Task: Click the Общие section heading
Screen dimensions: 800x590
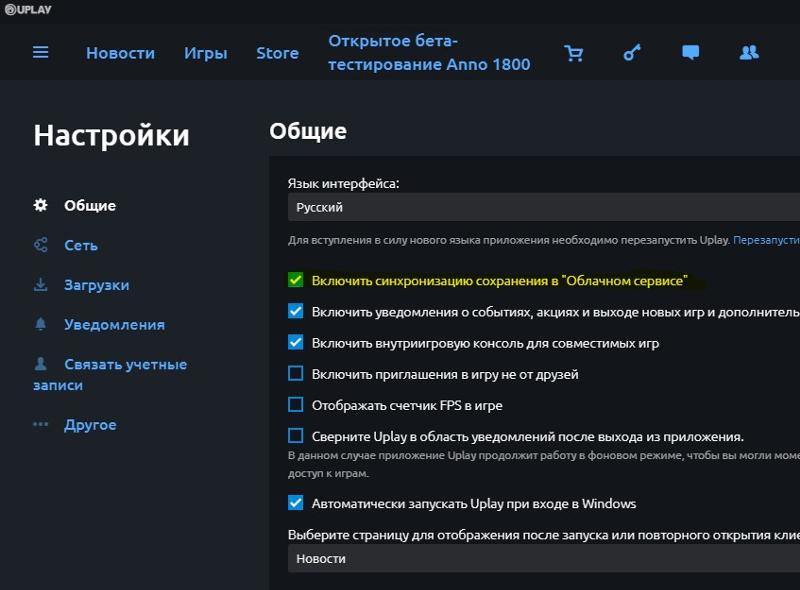Action: [308, 131]
